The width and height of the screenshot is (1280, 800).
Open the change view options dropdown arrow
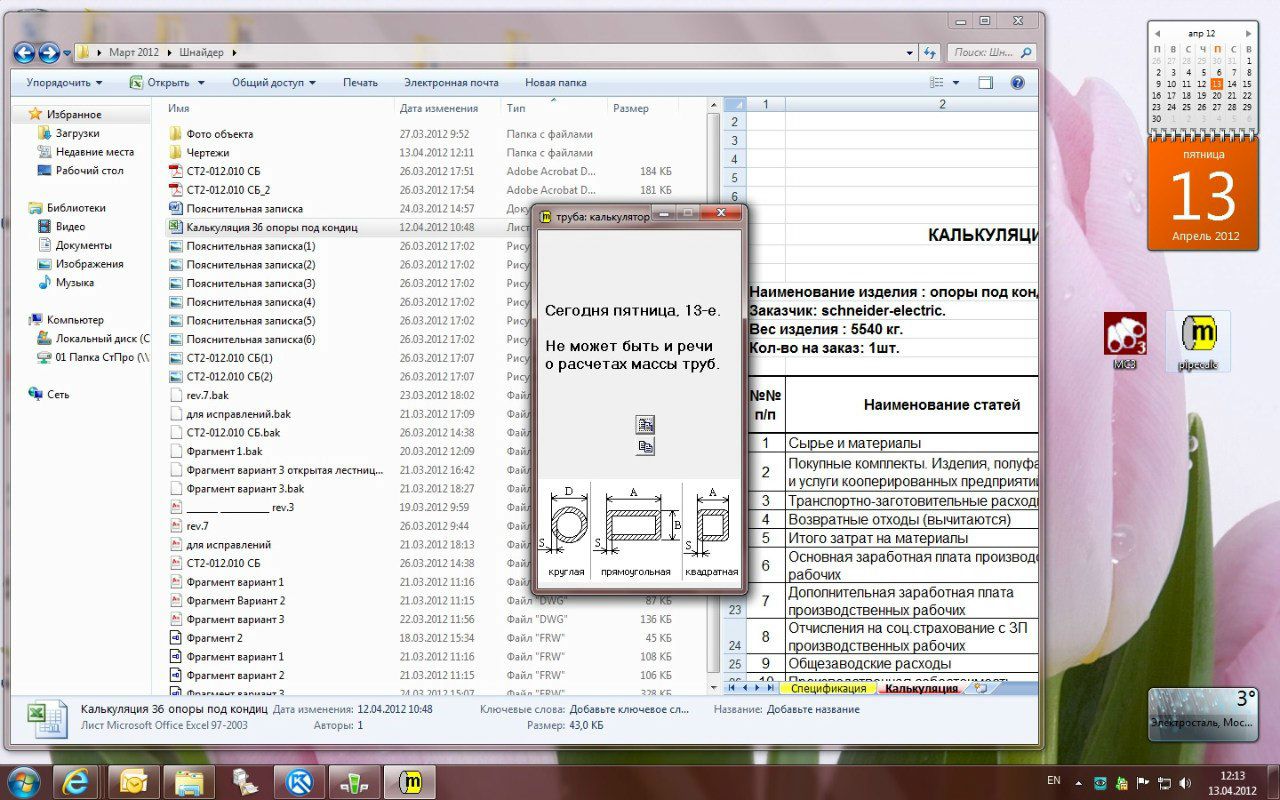[956, 83]
